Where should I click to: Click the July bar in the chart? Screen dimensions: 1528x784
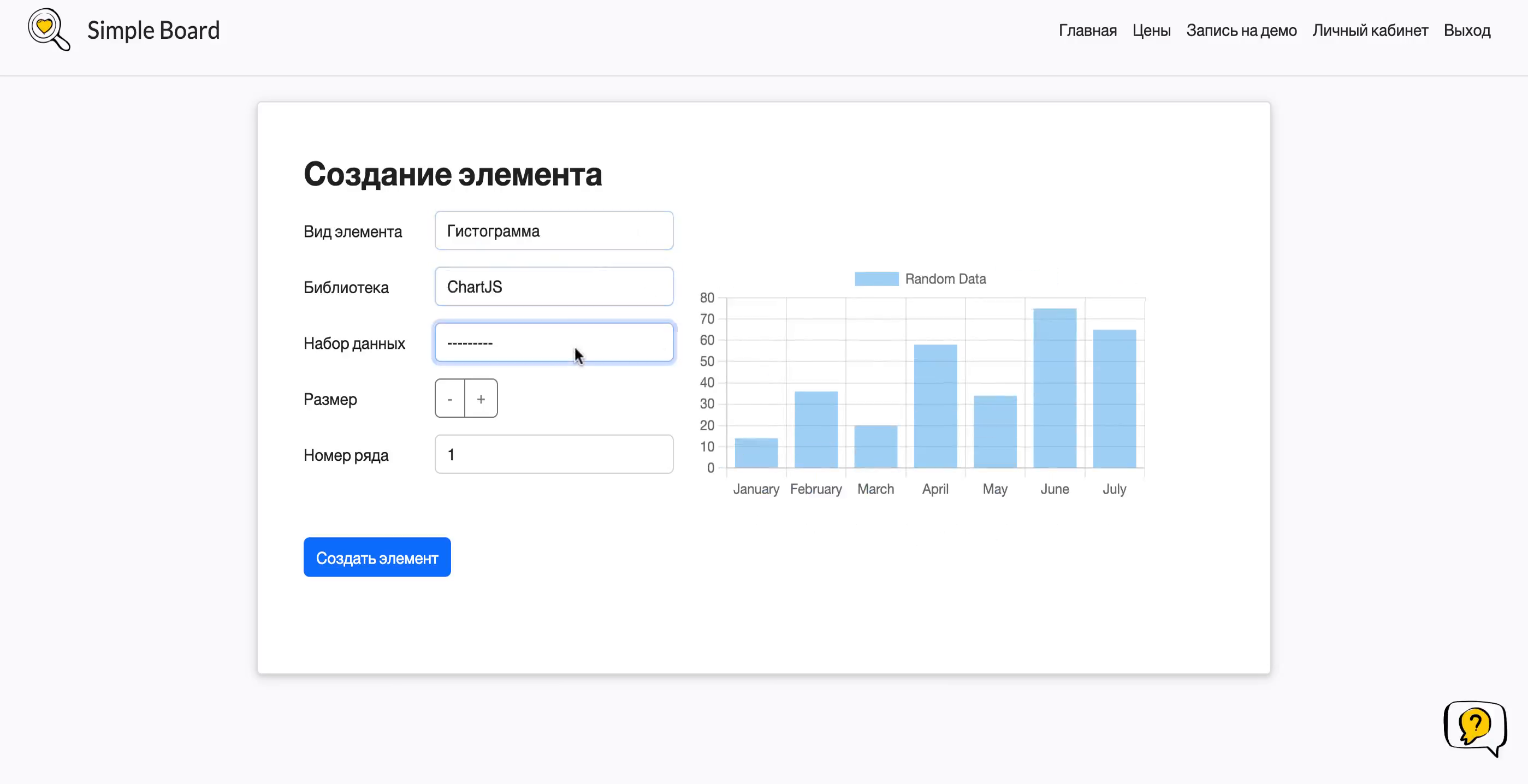(x=1115, y=399)
